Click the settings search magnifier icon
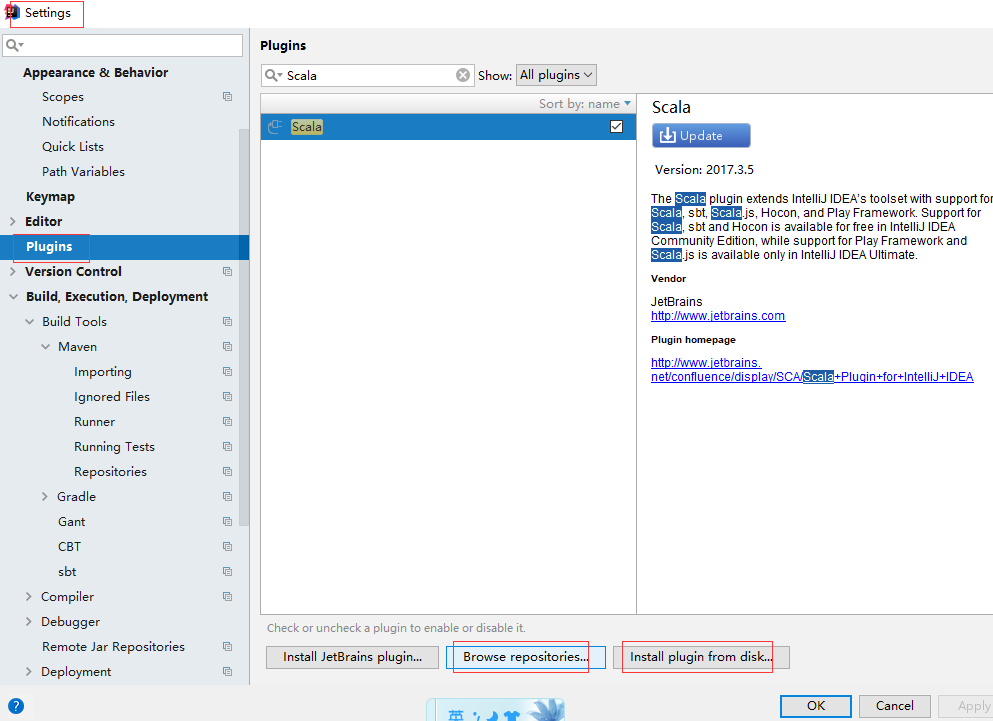993x721 pixels. [13, 46]
